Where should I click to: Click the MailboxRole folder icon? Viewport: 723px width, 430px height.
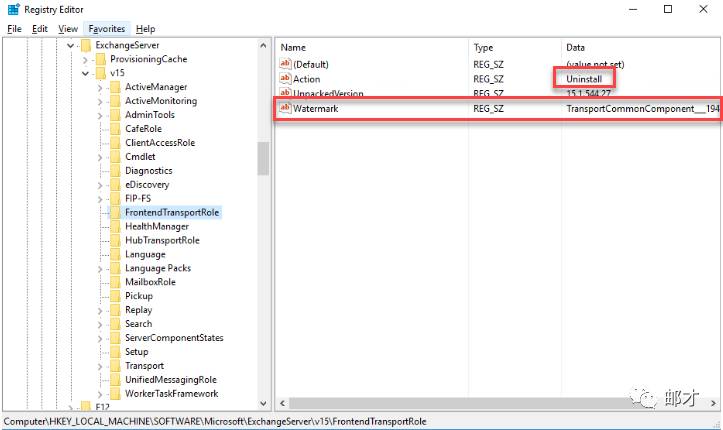114,282
